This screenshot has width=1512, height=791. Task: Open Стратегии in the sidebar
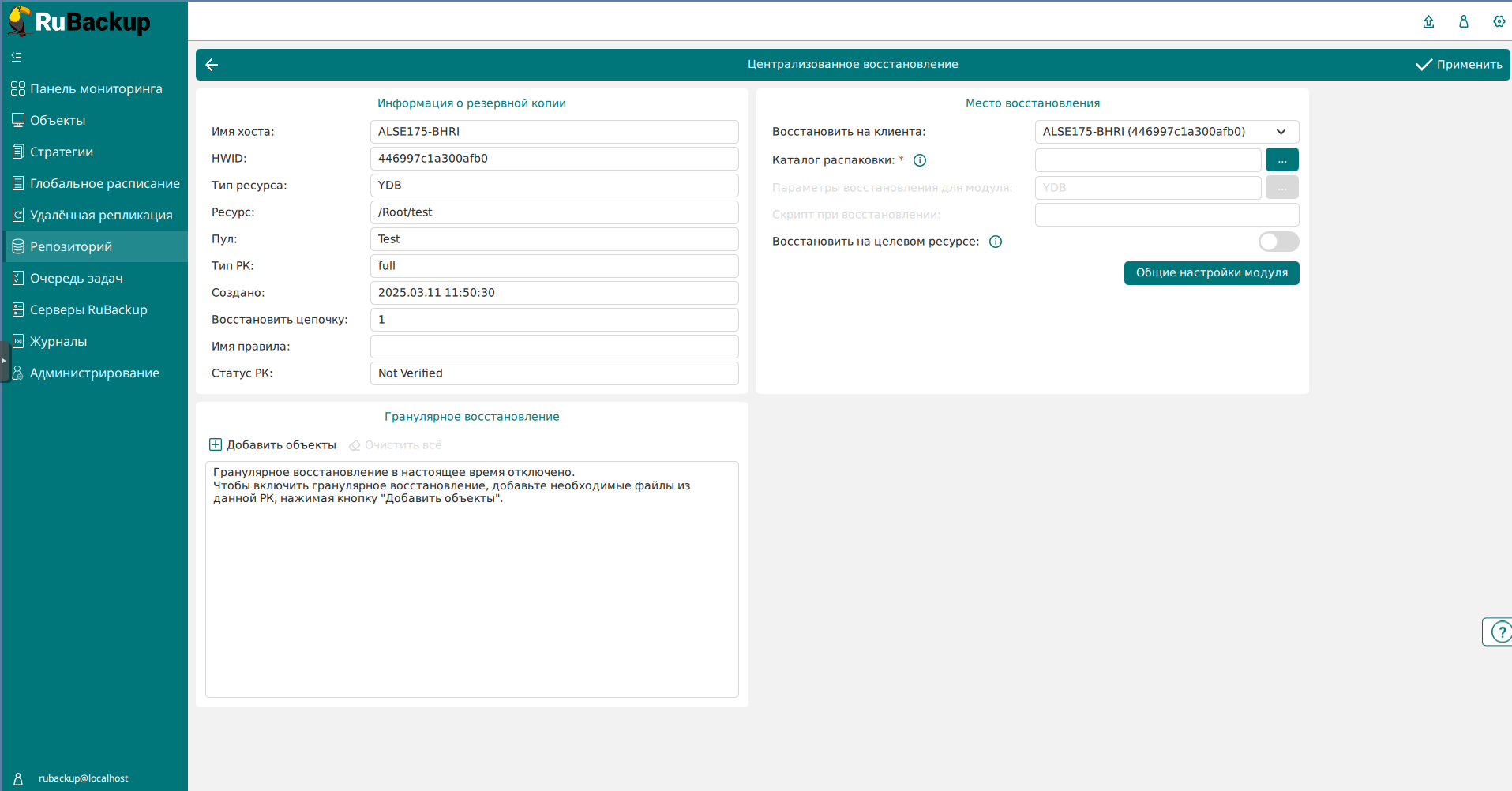click(x=61, y=152)
